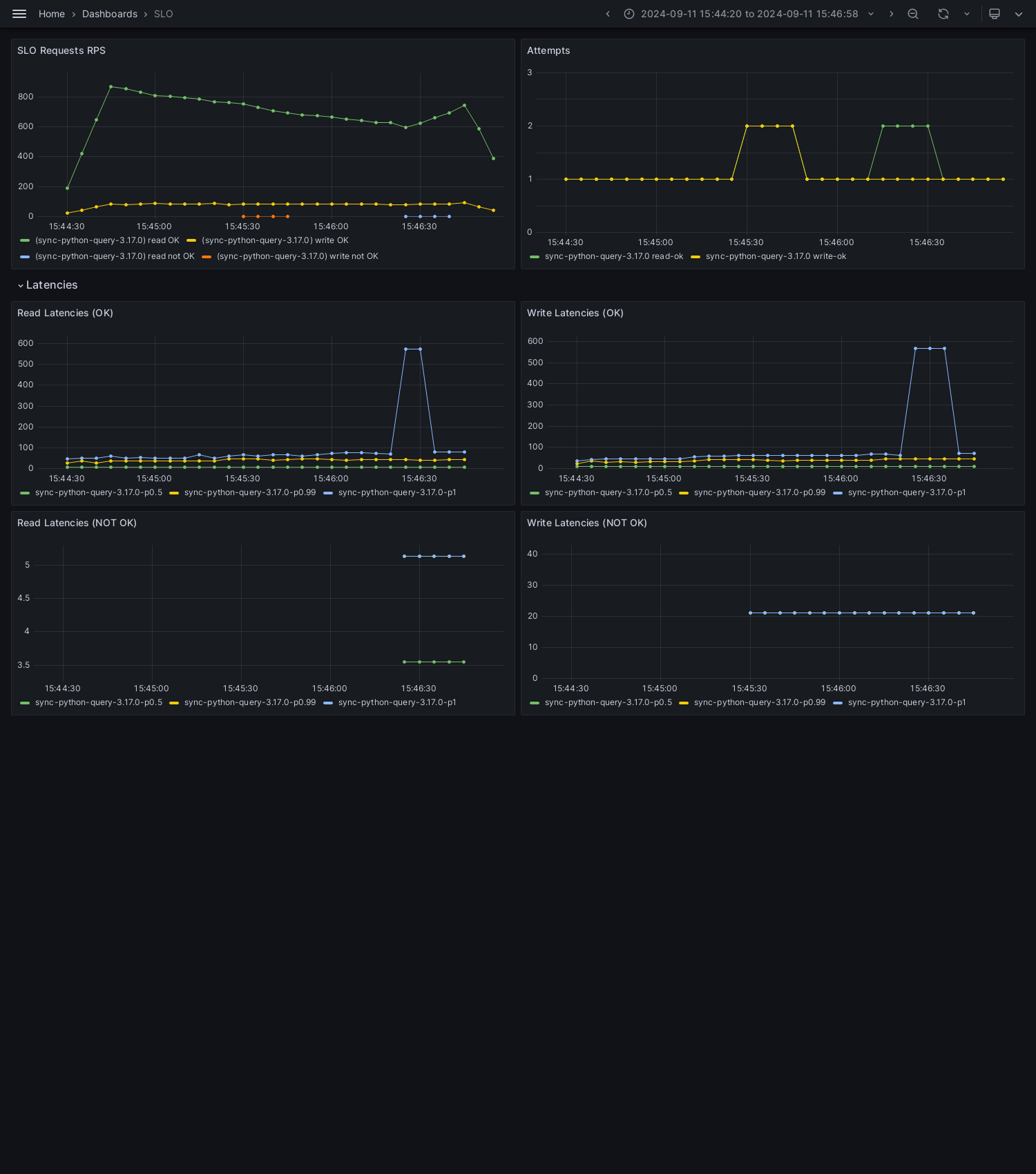This screenshot has width=1036, height=1174.
Task: Click the far-right top bar chevron
Action: click(x=1019, y=14)
